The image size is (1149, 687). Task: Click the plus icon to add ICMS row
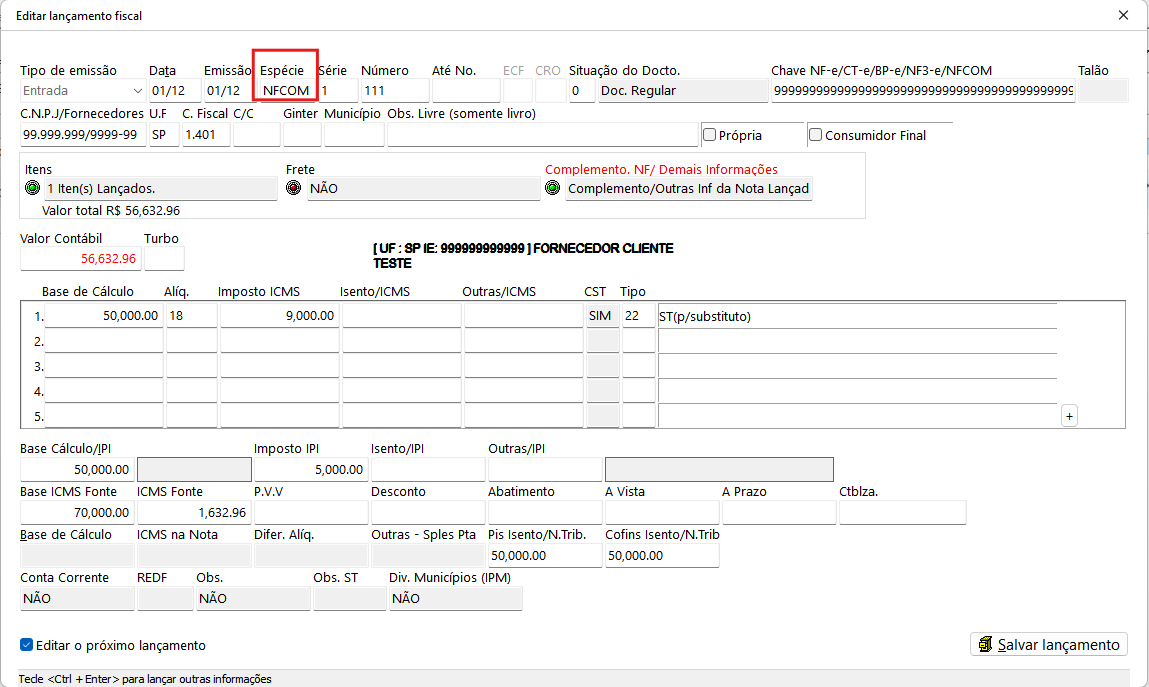click(x=1069, y=416)
